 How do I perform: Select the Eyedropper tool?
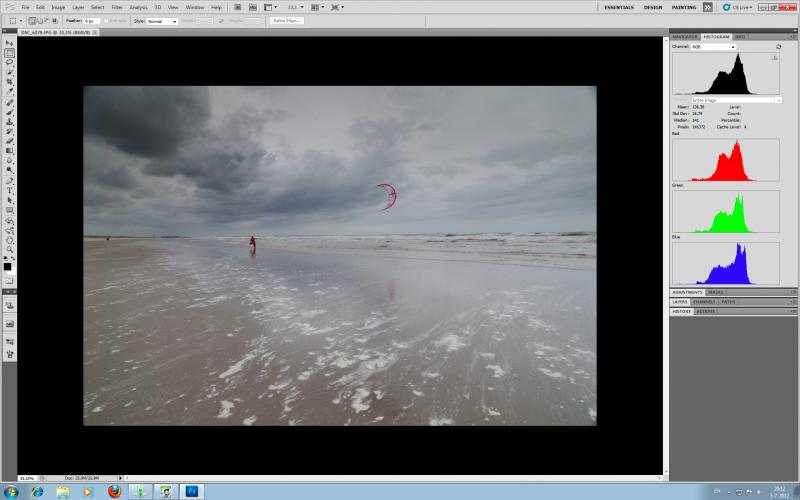pyautogui.click(x=9, y=91)
